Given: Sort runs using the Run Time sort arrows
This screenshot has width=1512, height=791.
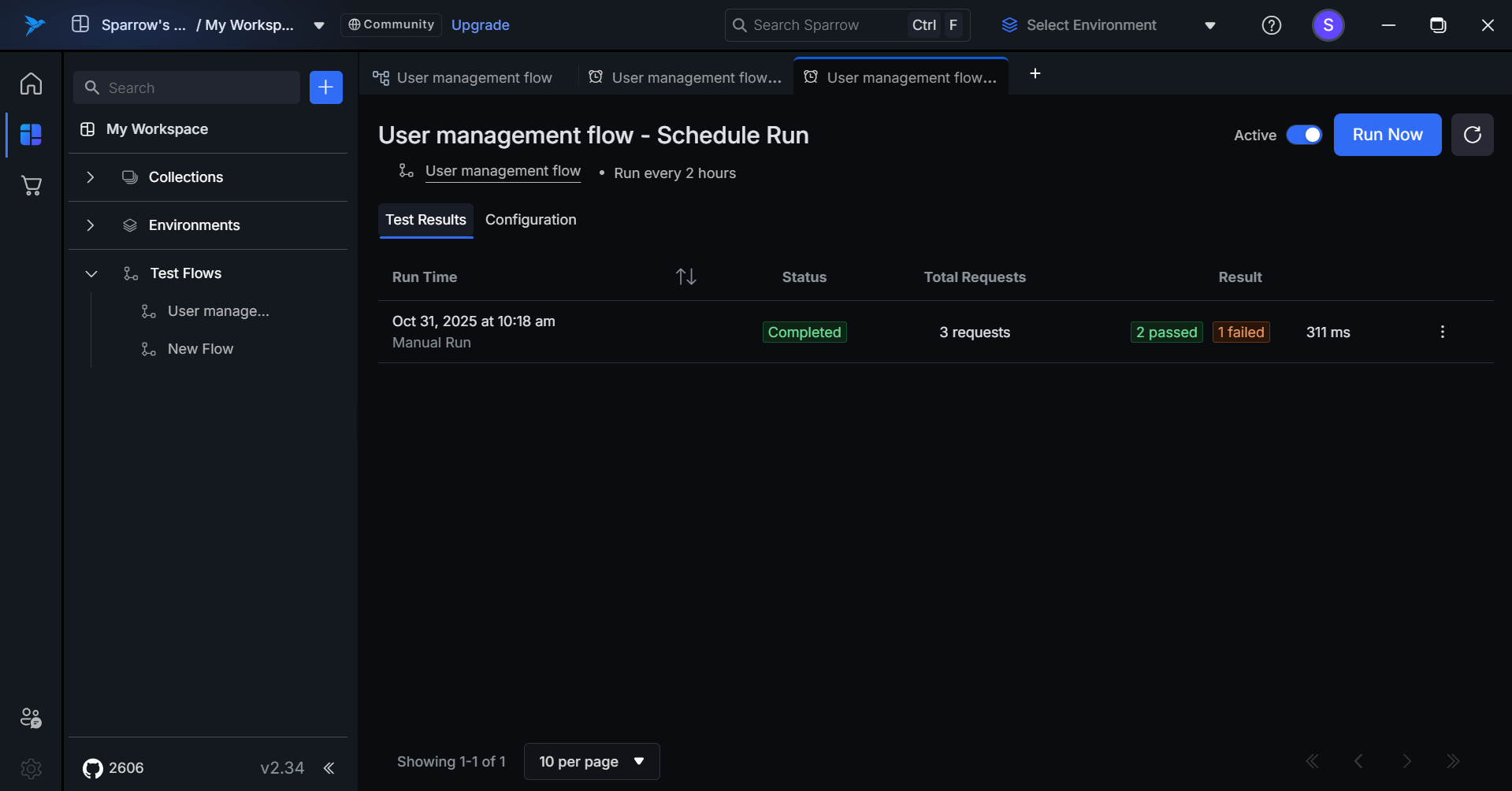Looking at the screenshot, I should coord(685,277).
